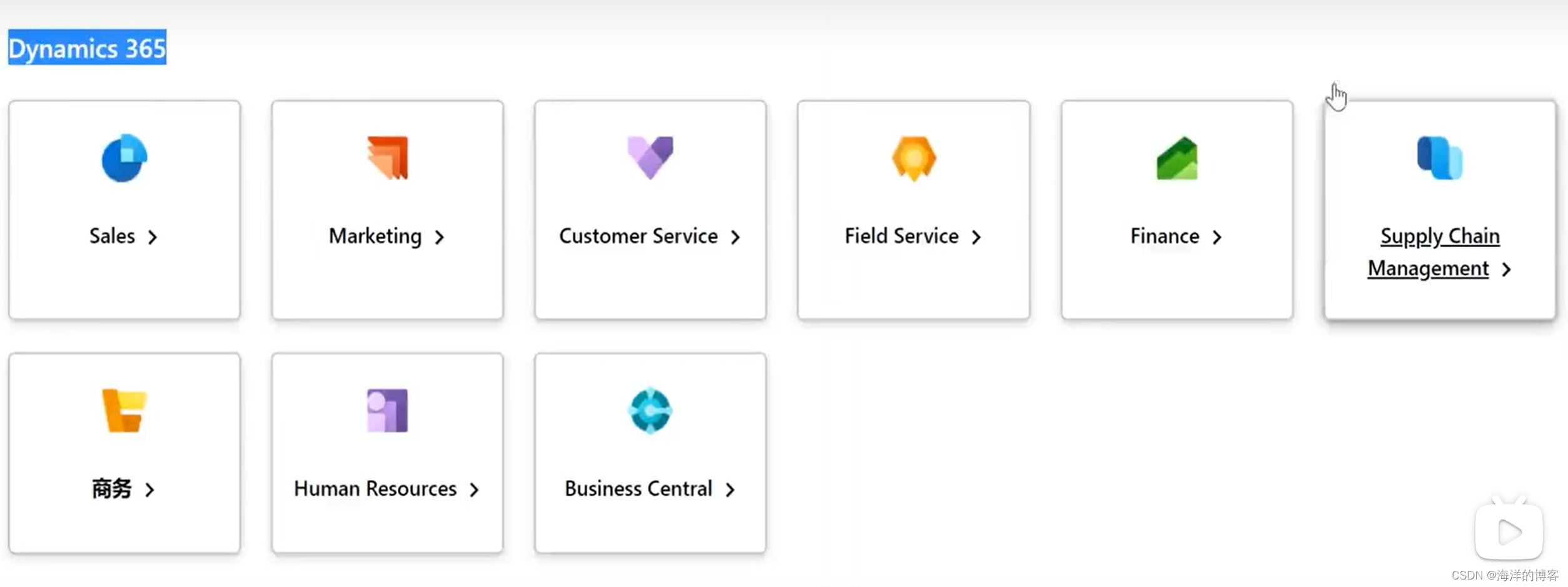This screenshot has height=587, width=1568.
Task: Click the video play button overlay
Action: click(1507, 533)
